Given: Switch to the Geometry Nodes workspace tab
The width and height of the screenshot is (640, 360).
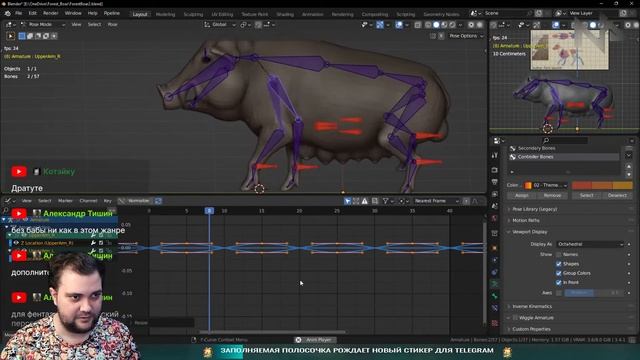Looking at the screenshot, I should [x=441, y=14].
